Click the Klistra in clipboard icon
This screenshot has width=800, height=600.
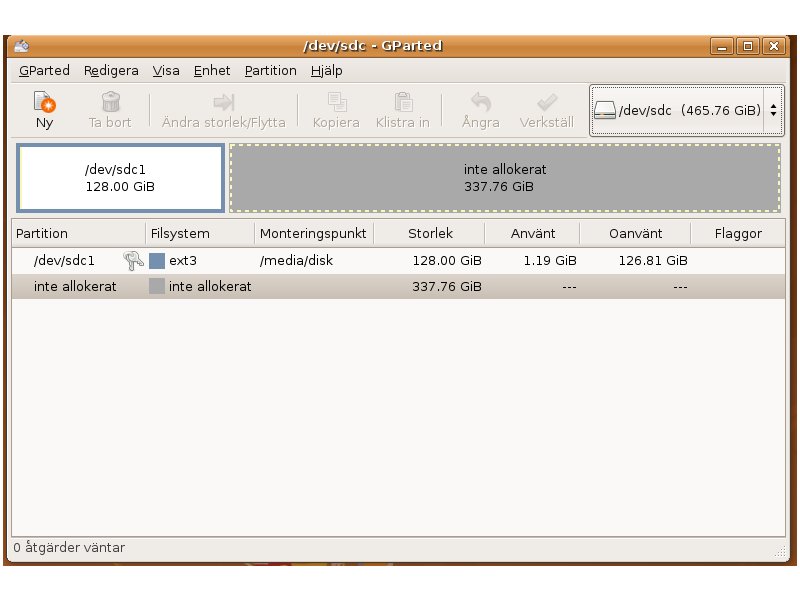pos(403,102)
